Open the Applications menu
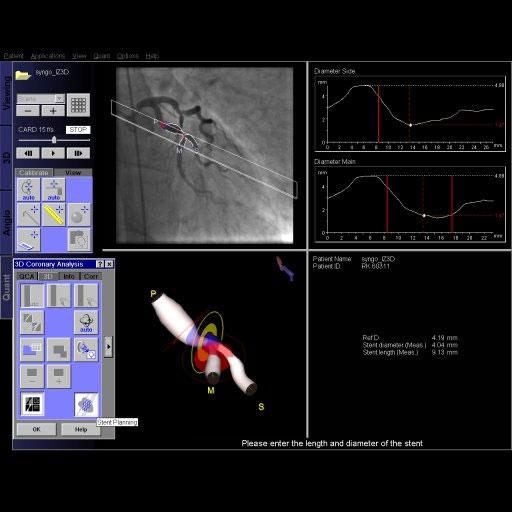512x512 pixels. [x=48, y=56]
